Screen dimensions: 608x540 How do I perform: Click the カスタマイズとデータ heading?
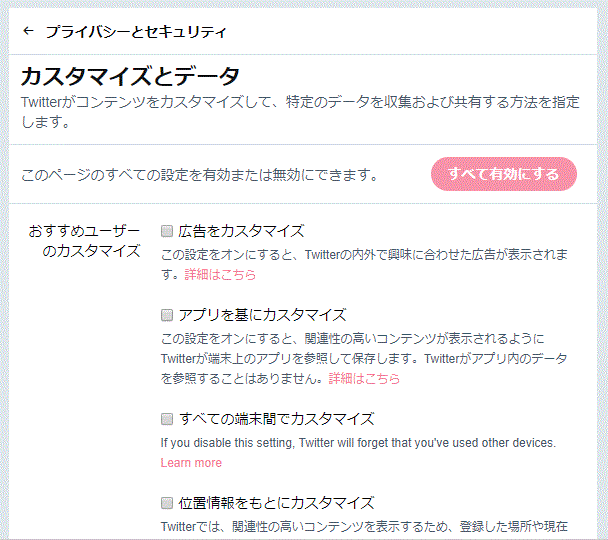pos(130,76)
